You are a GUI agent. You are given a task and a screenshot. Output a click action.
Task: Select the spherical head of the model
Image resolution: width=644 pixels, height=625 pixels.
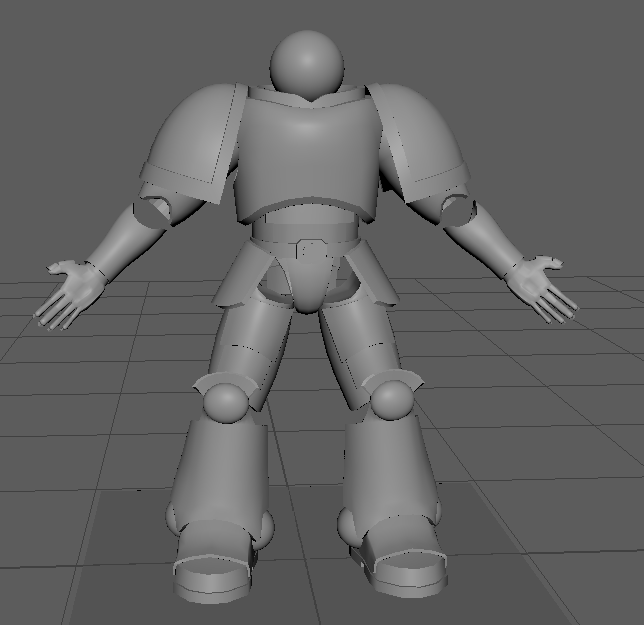point(307,64)
